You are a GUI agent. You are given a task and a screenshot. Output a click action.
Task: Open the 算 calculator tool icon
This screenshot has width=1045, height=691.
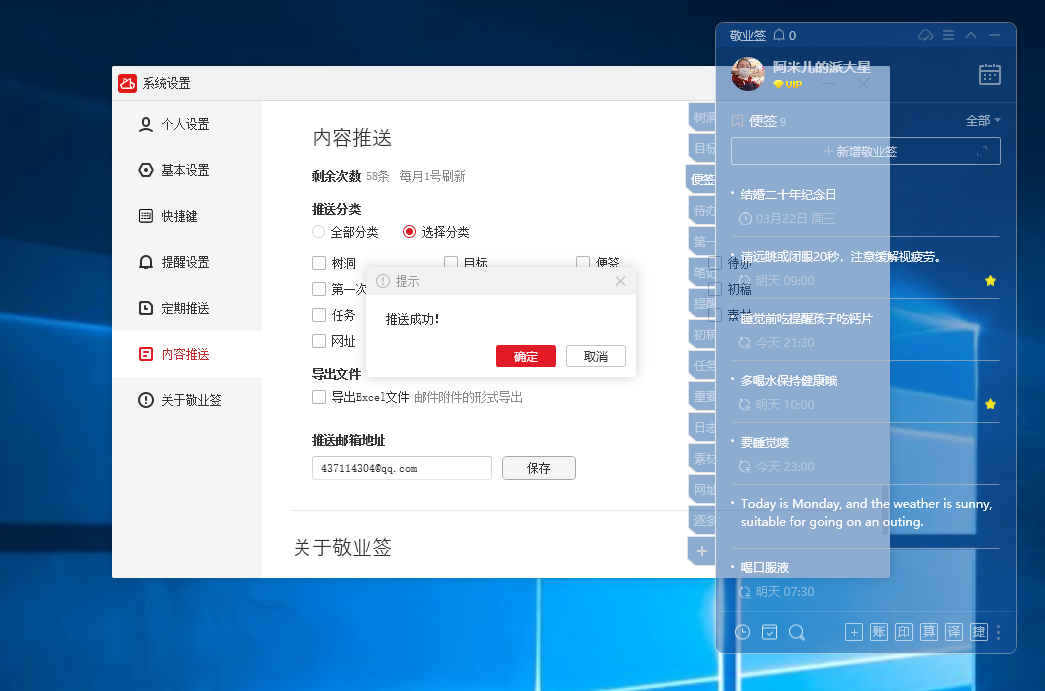click(929, 632)
